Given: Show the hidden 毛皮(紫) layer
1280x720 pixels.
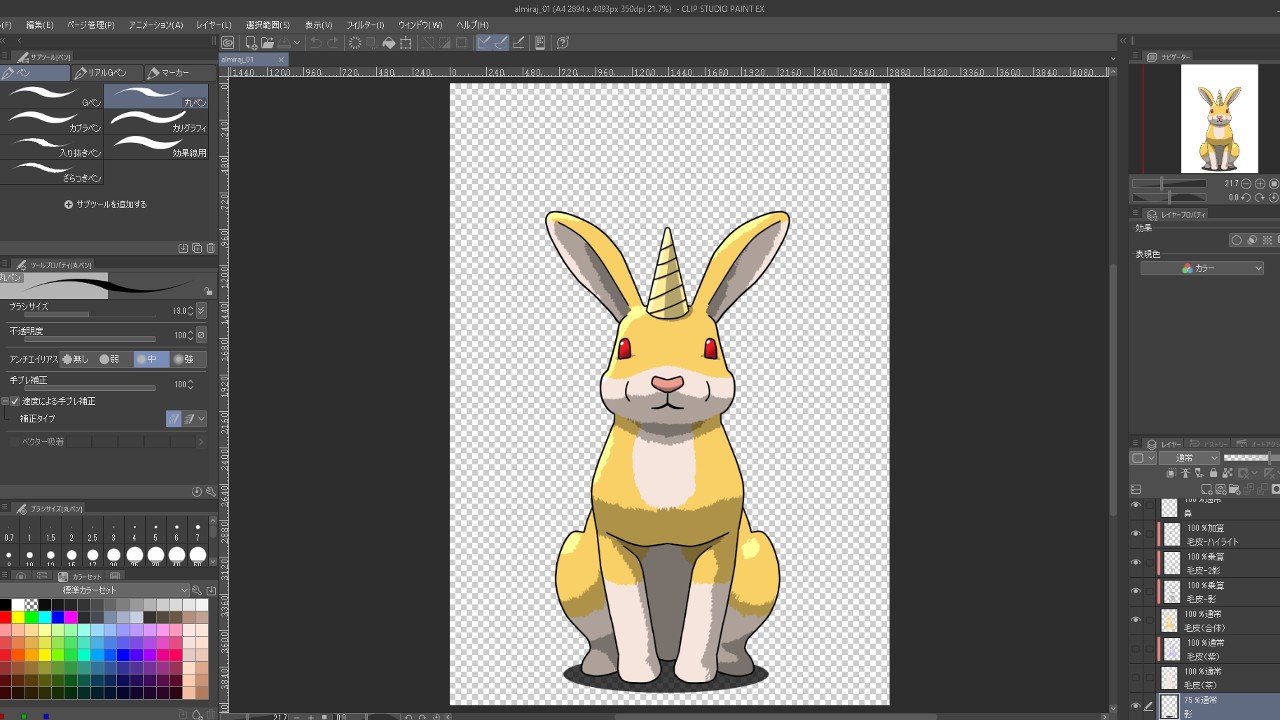Looking at the screenshot, I should tap(1135, 648).
